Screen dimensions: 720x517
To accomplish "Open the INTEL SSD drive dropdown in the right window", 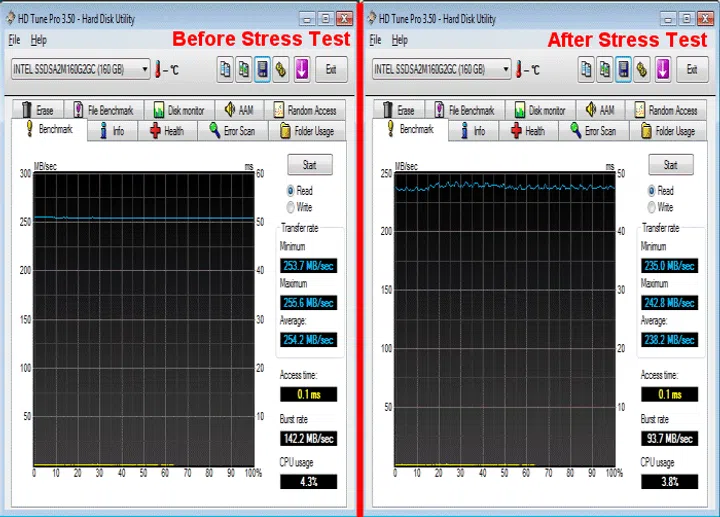I will tap(507, 69).
